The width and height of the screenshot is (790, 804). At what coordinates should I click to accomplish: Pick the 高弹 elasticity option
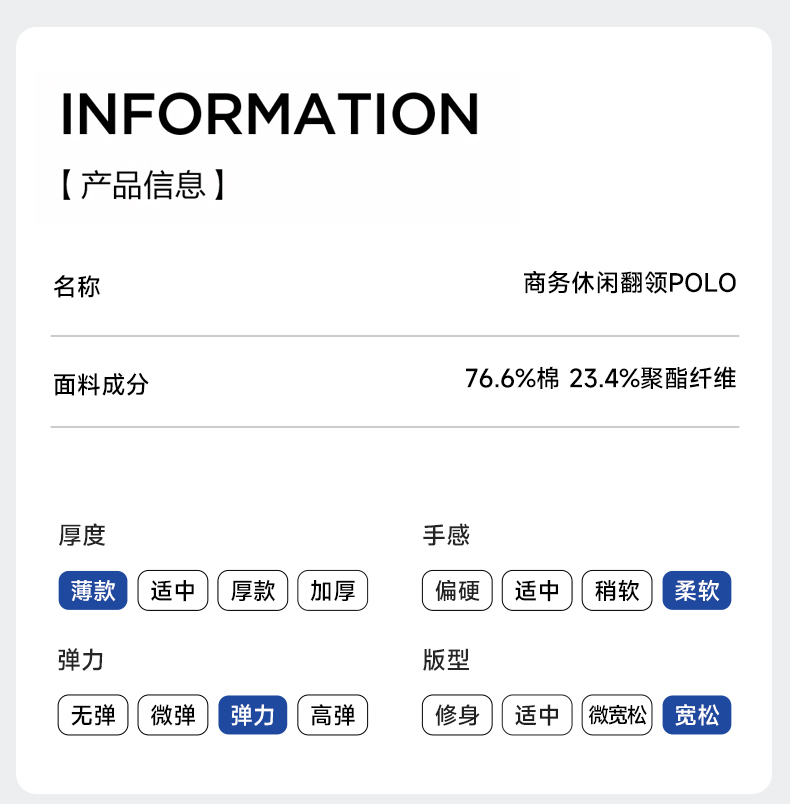(333, 716)
